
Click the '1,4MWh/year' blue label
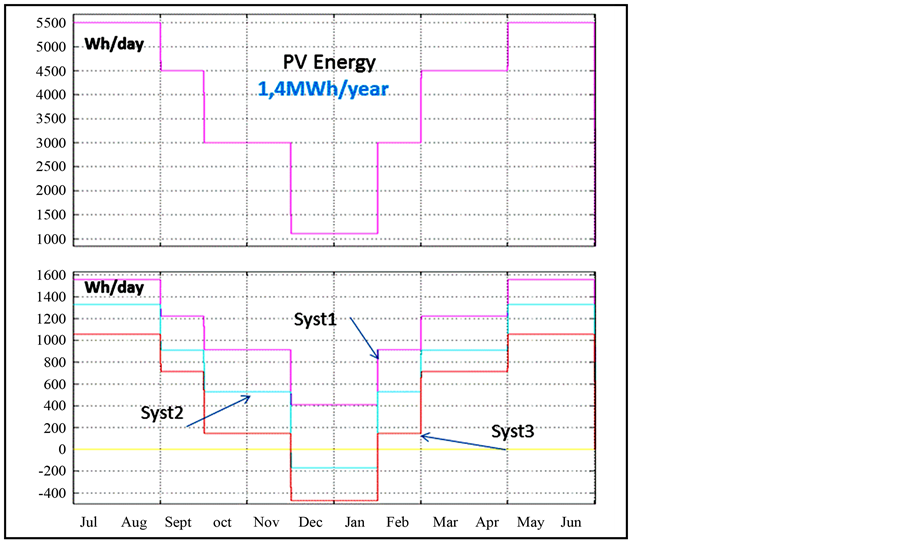tap(323, 89)
